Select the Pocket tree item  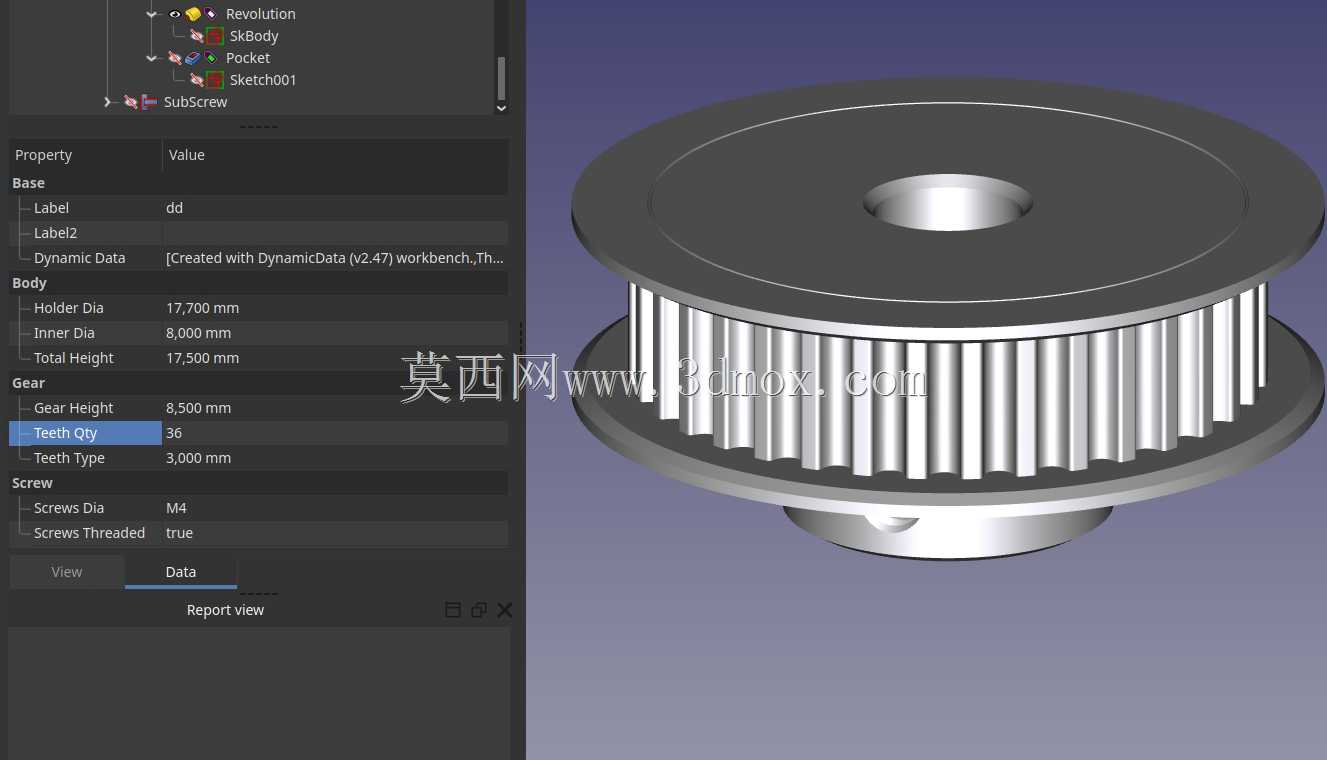(x=248, y=58)
